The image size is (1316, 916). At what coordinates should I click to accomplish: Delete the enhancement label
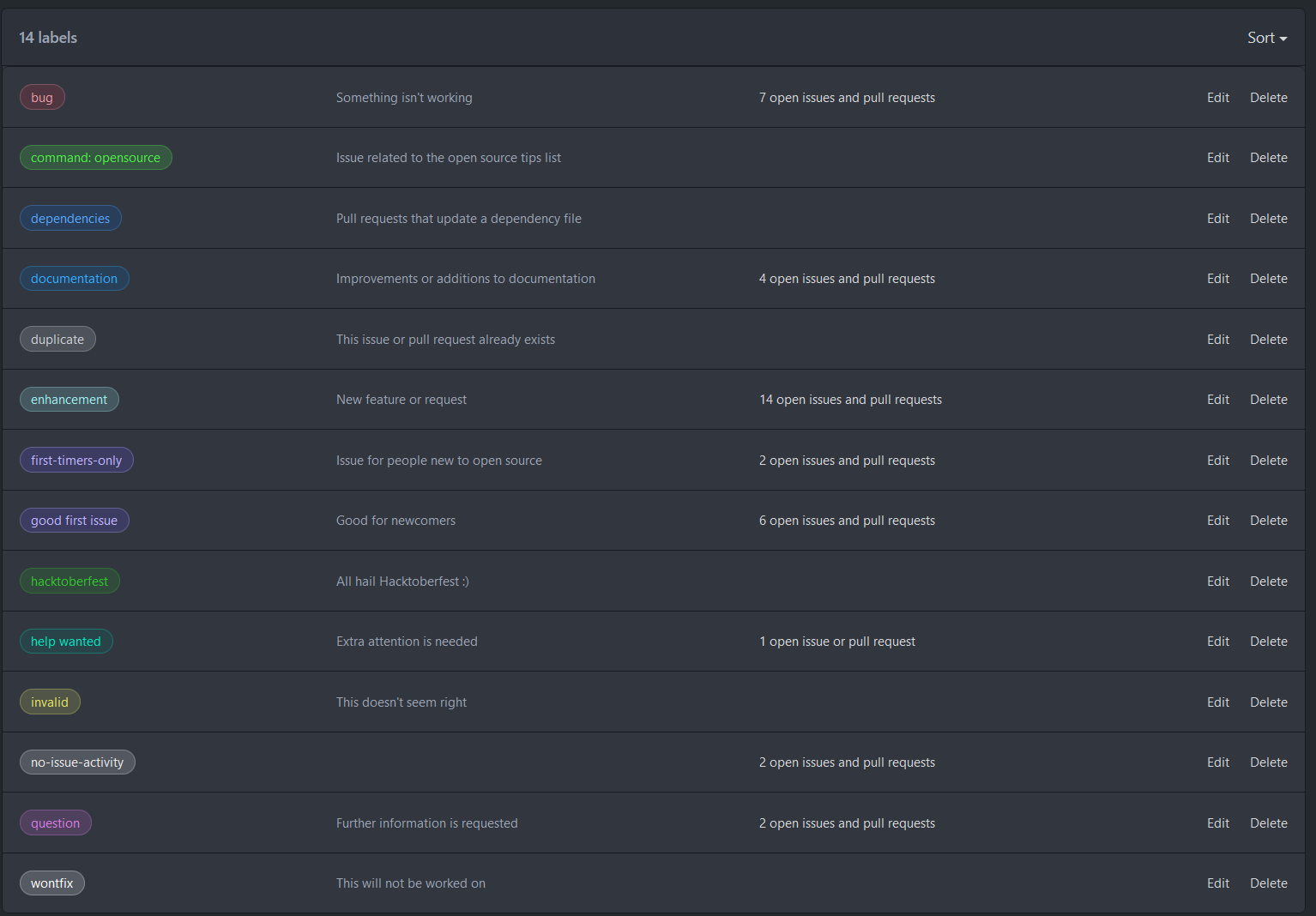tap(1269, 400)
